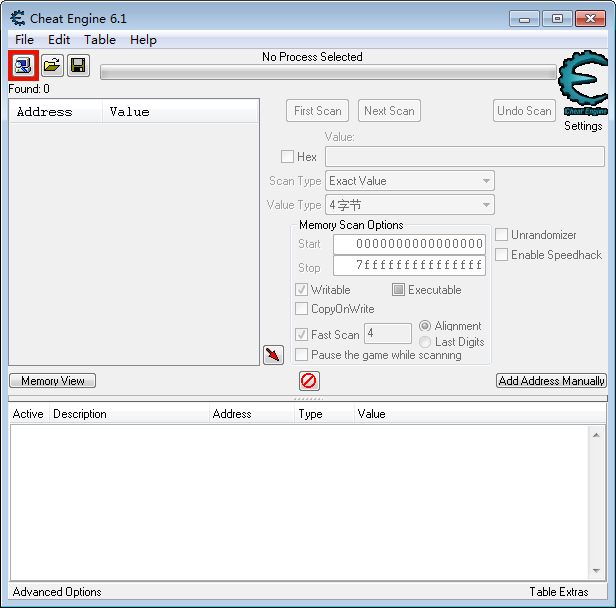The width and height of the screenshot is (616, 608).
Task: Click the panel splitter grip above address table
Action: click(308, 399)
